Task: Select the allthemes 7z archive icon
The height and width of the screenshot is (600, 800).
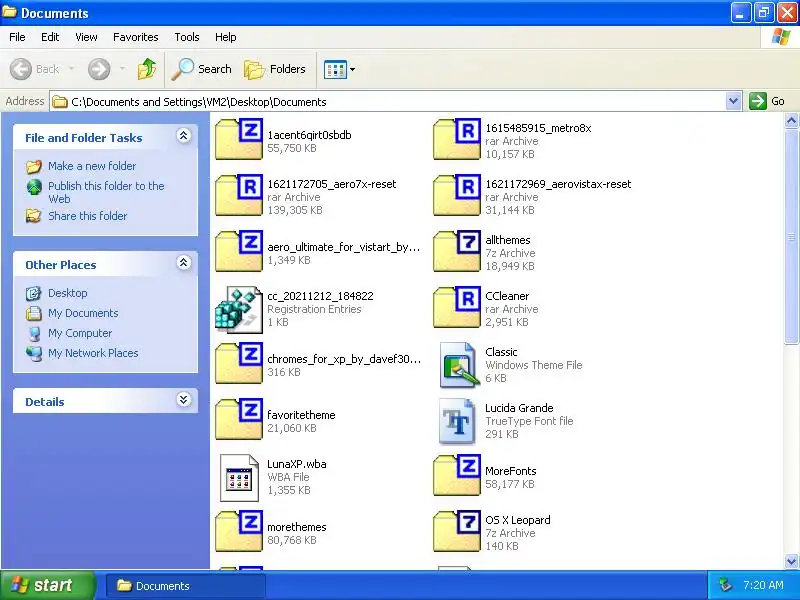Action: (457, 252)
